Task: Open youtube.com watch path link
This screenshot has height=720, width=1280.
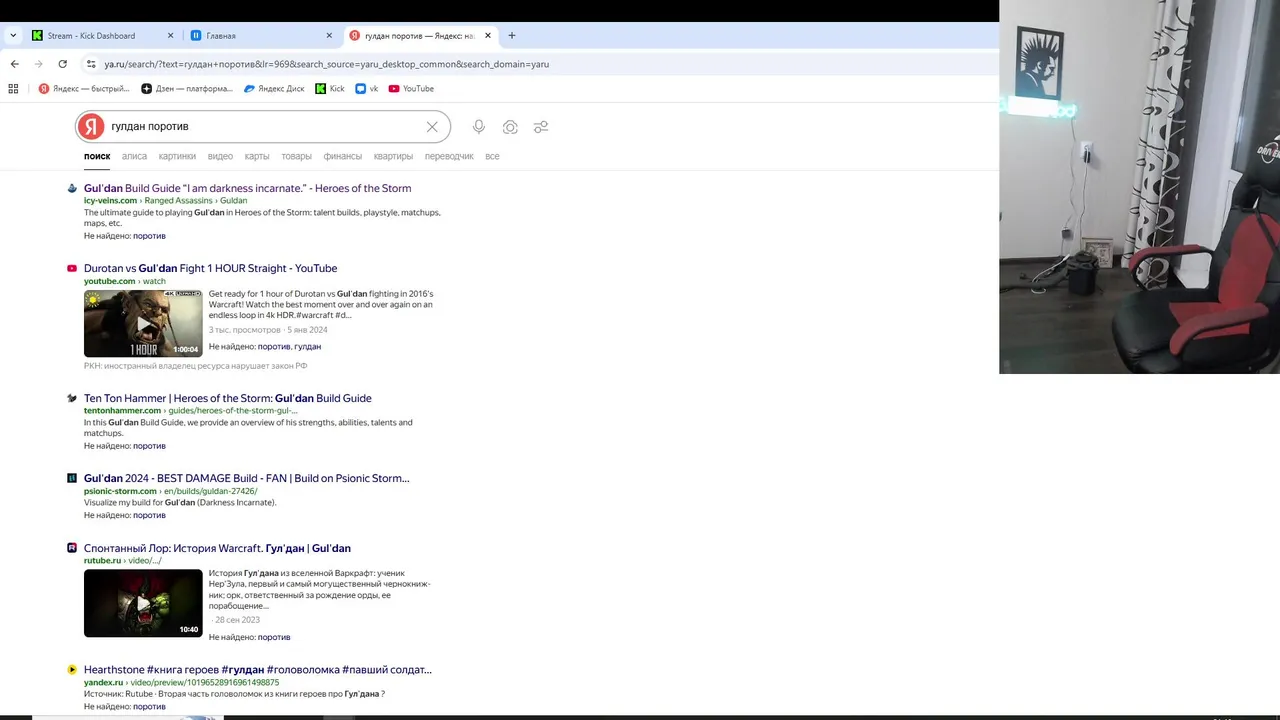Action: pos(125,281)
